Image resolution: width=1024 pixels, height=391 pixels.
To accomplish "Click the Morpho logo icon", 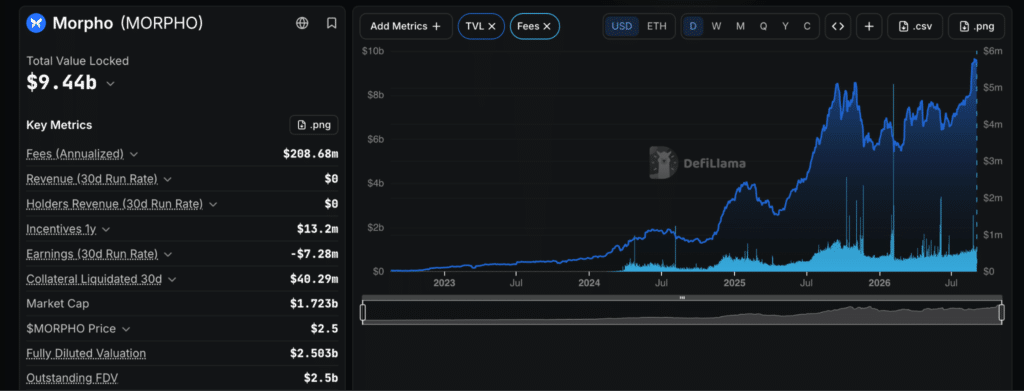I will [36, 23].
